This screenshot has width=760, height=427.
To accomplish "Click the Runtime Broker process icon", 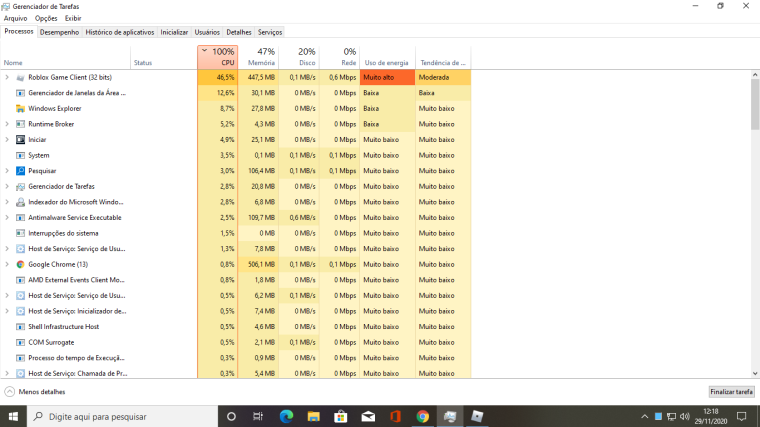I will tap(20, 124).
